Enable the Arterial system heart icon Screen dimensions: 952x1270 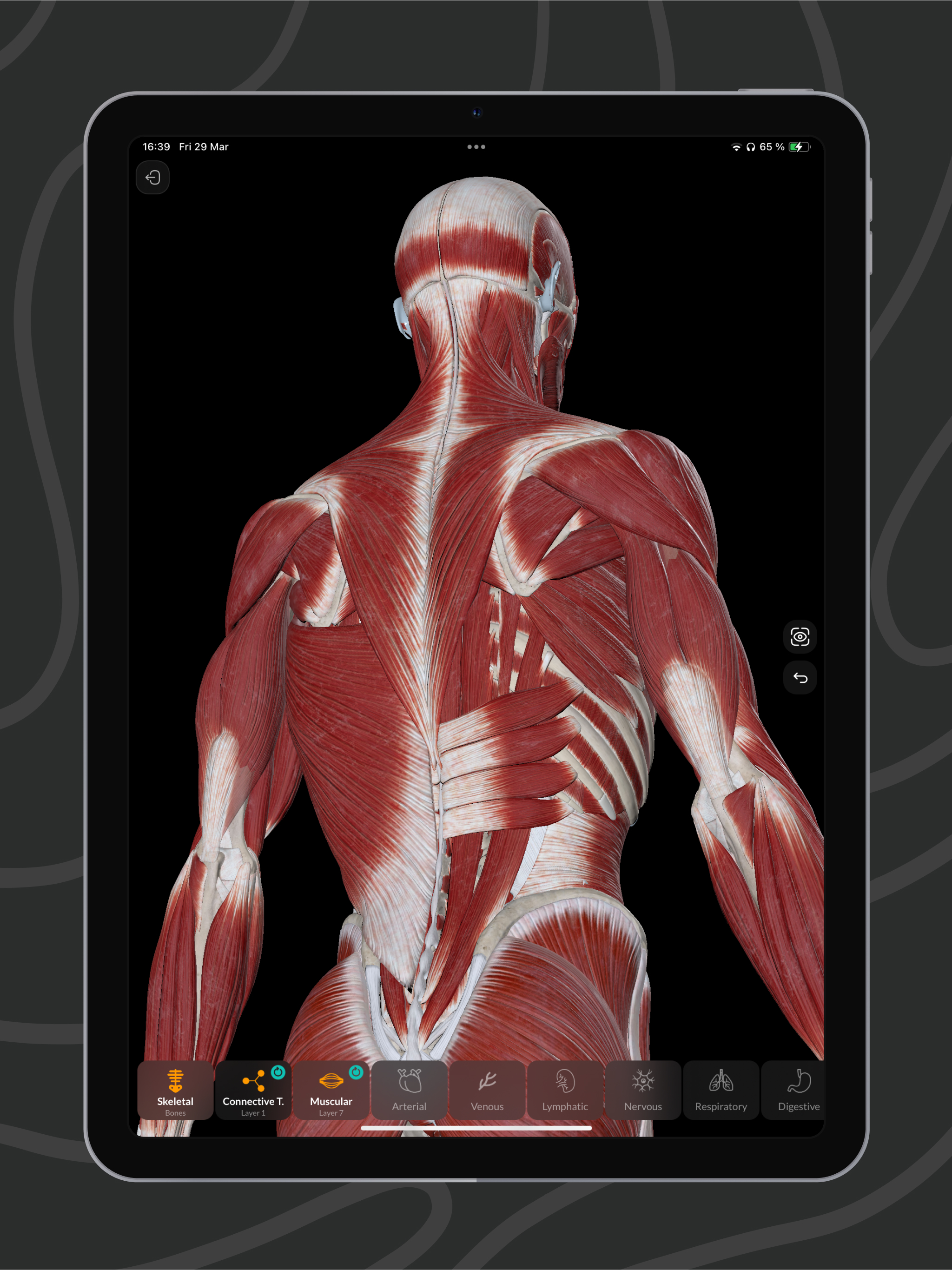(x=410, y=1090)
